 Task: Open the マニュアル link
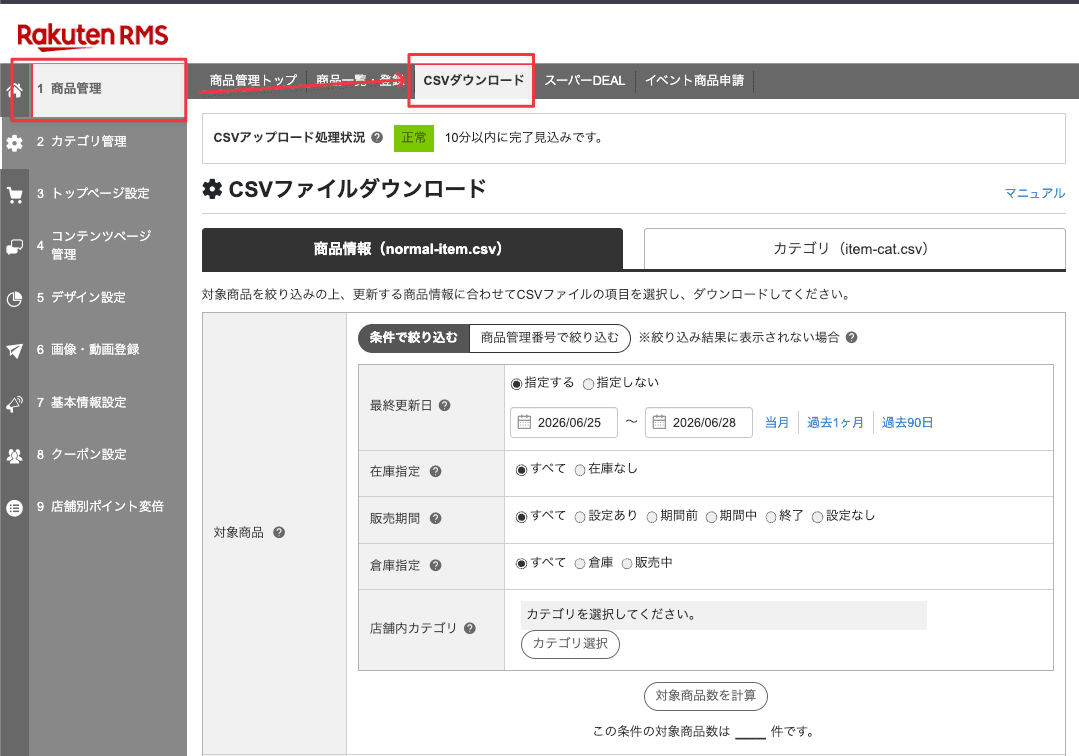[x=1034, y=193]
